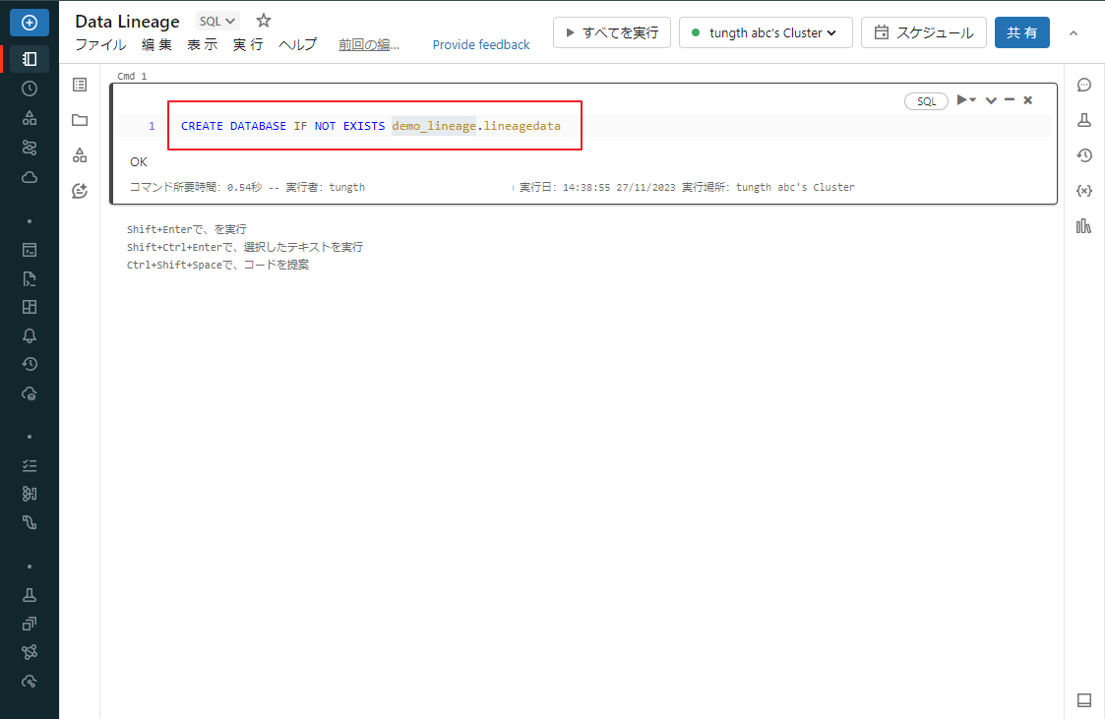Open the 実行 menu
This screenshot has height=719, width=1105.
click(x=248, y=44)
